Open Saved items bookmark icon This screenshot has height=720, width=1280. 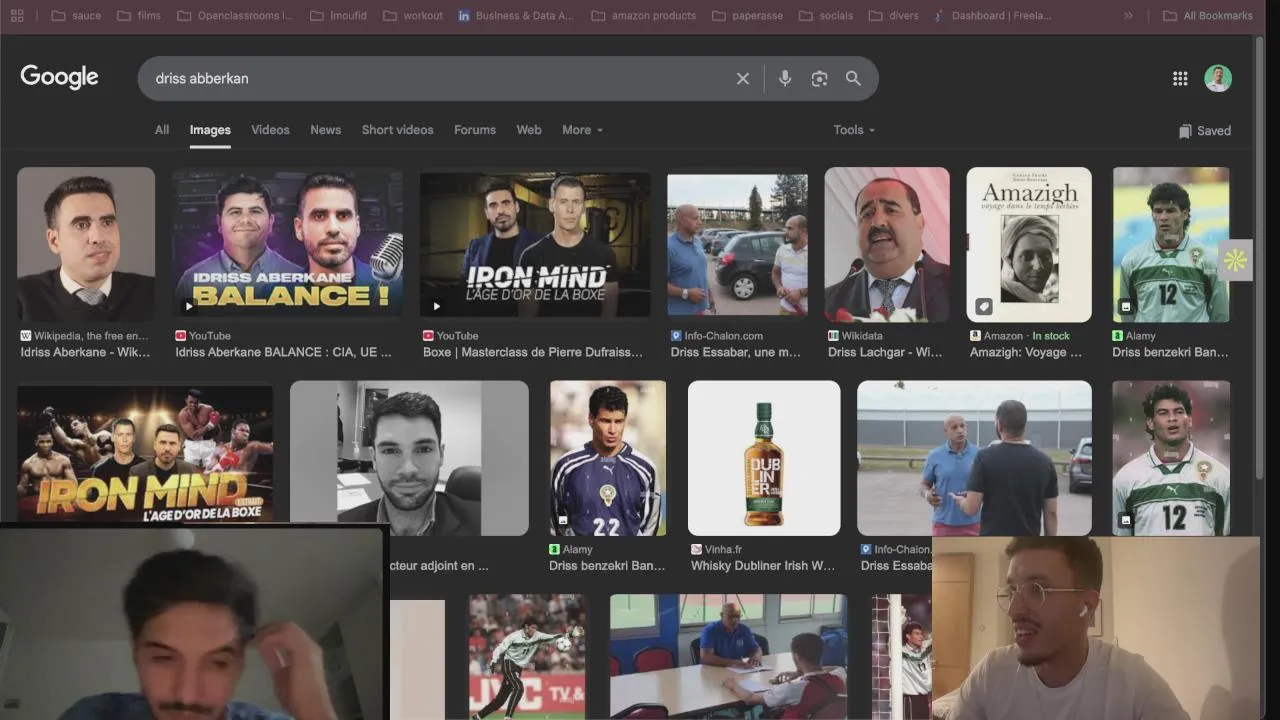pyautogui.click(x=1204, y=131)
